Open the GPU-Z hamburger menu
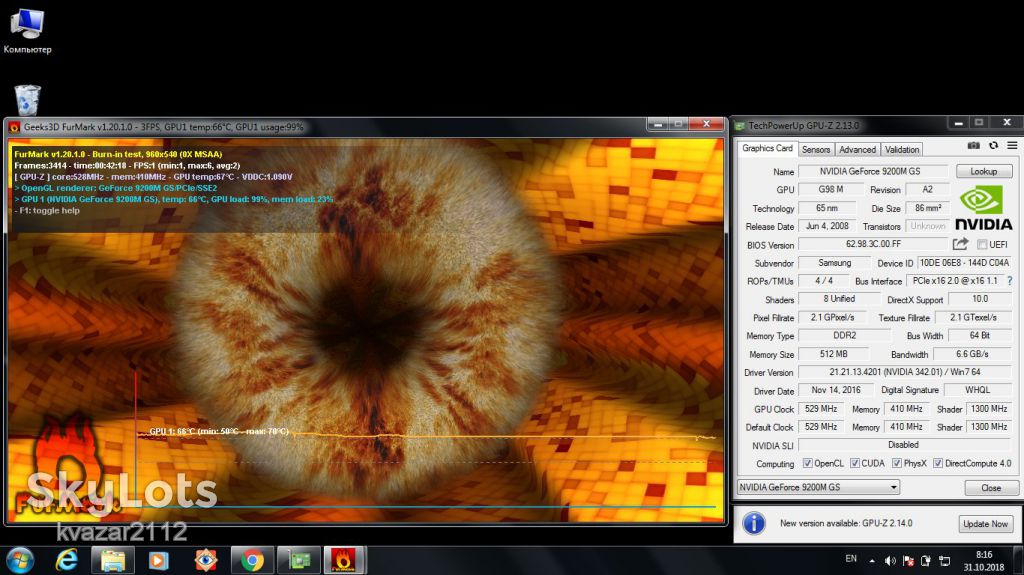The width and height of the screenshot is (1024, 575). [x=1012, y=146]
